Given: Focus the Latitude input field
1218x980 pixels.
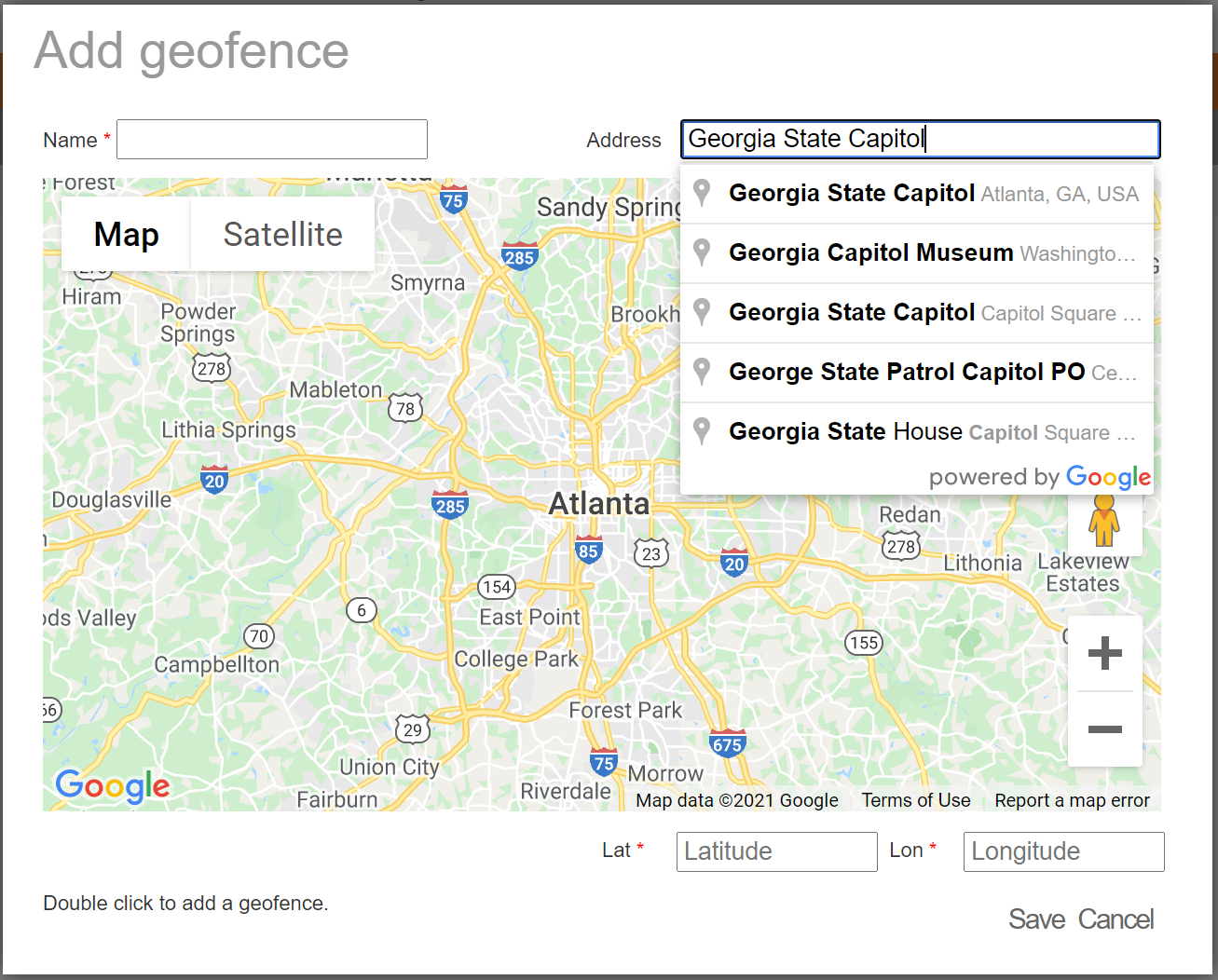Looking at the screenshot, I should tap(777, 851).
